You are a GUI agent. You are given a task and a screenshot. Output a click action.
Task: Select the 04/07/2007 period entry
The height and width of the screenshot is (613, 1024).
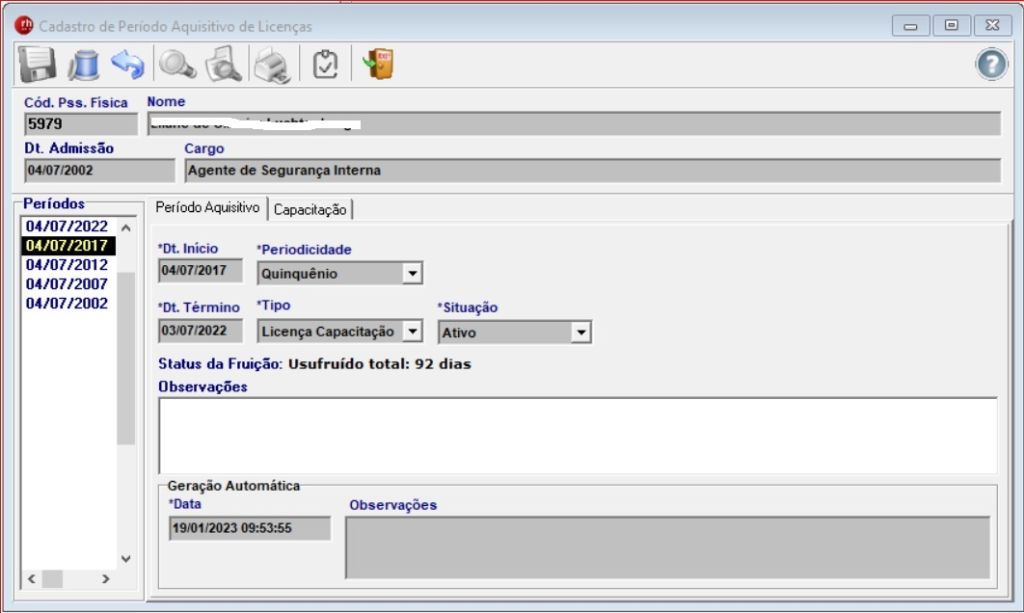[67, 284]
